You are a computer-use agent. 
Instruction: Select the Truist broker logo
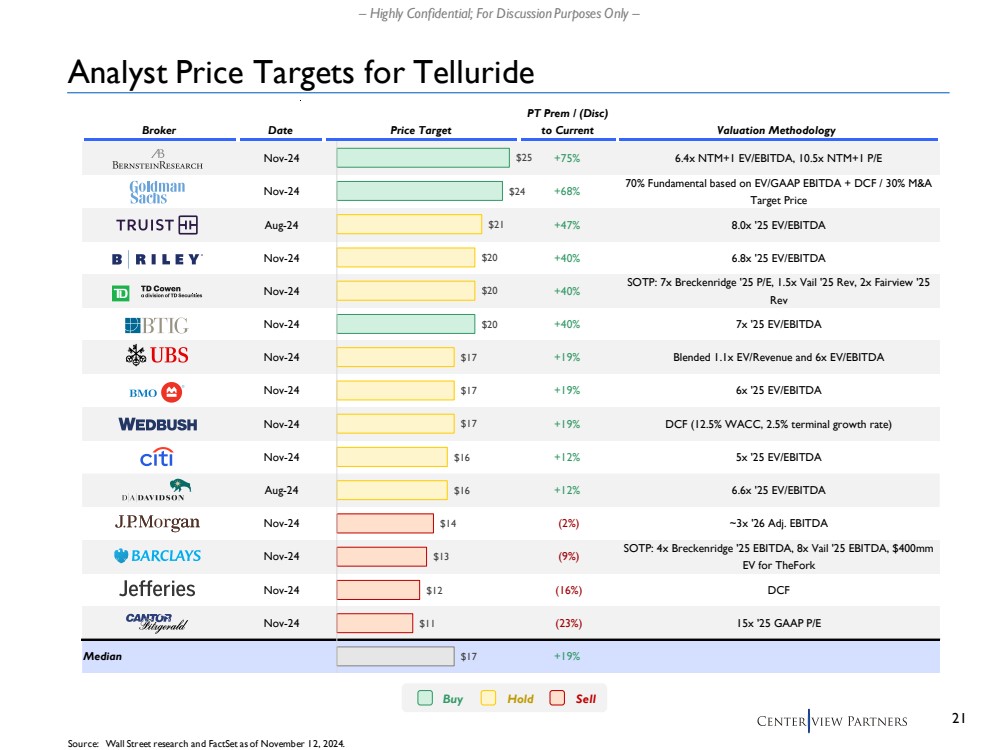(x=158, y=225)
